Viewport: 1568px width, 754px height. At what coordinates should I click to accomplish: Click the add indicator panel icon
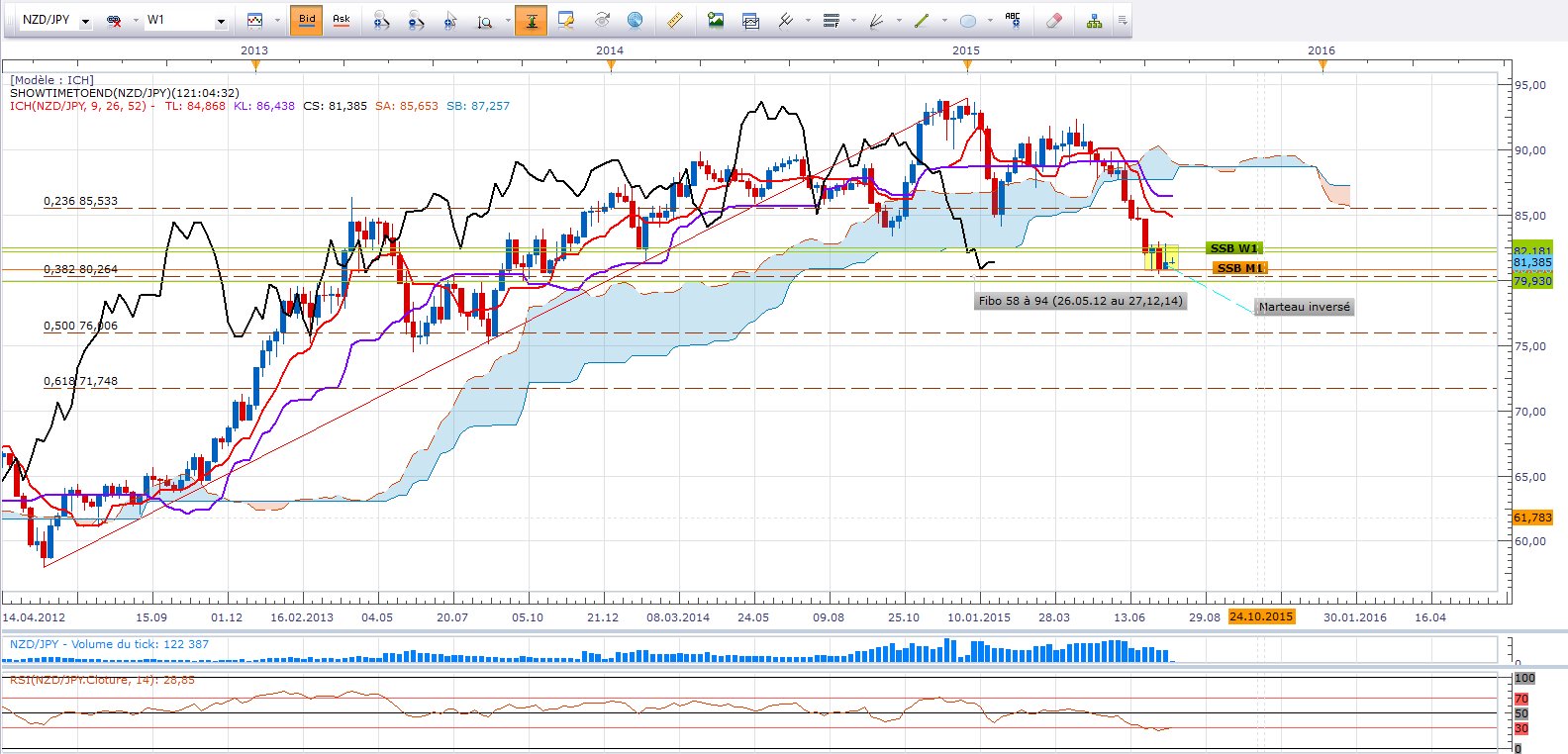750,20
